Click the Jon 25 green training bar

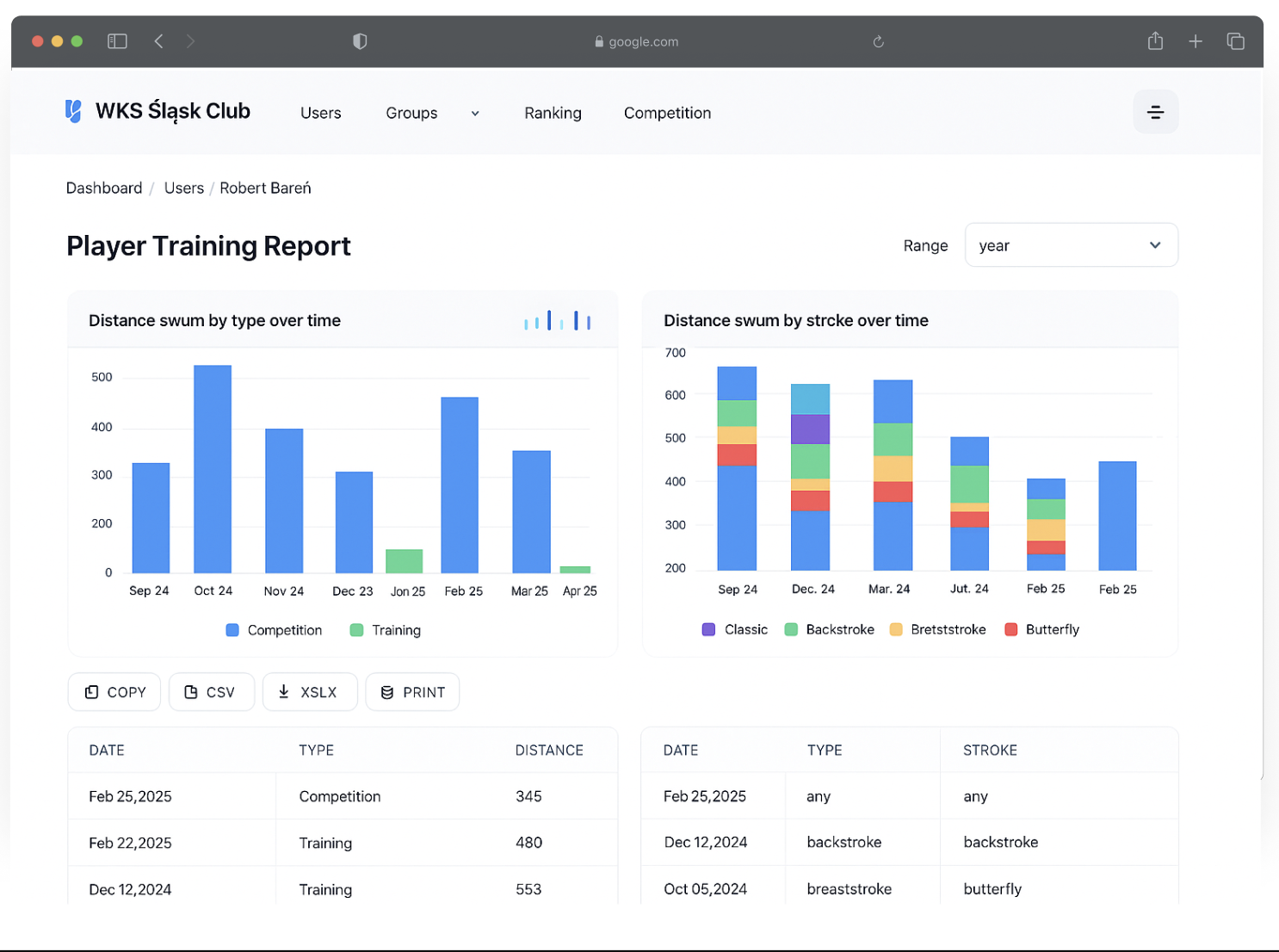404,561
